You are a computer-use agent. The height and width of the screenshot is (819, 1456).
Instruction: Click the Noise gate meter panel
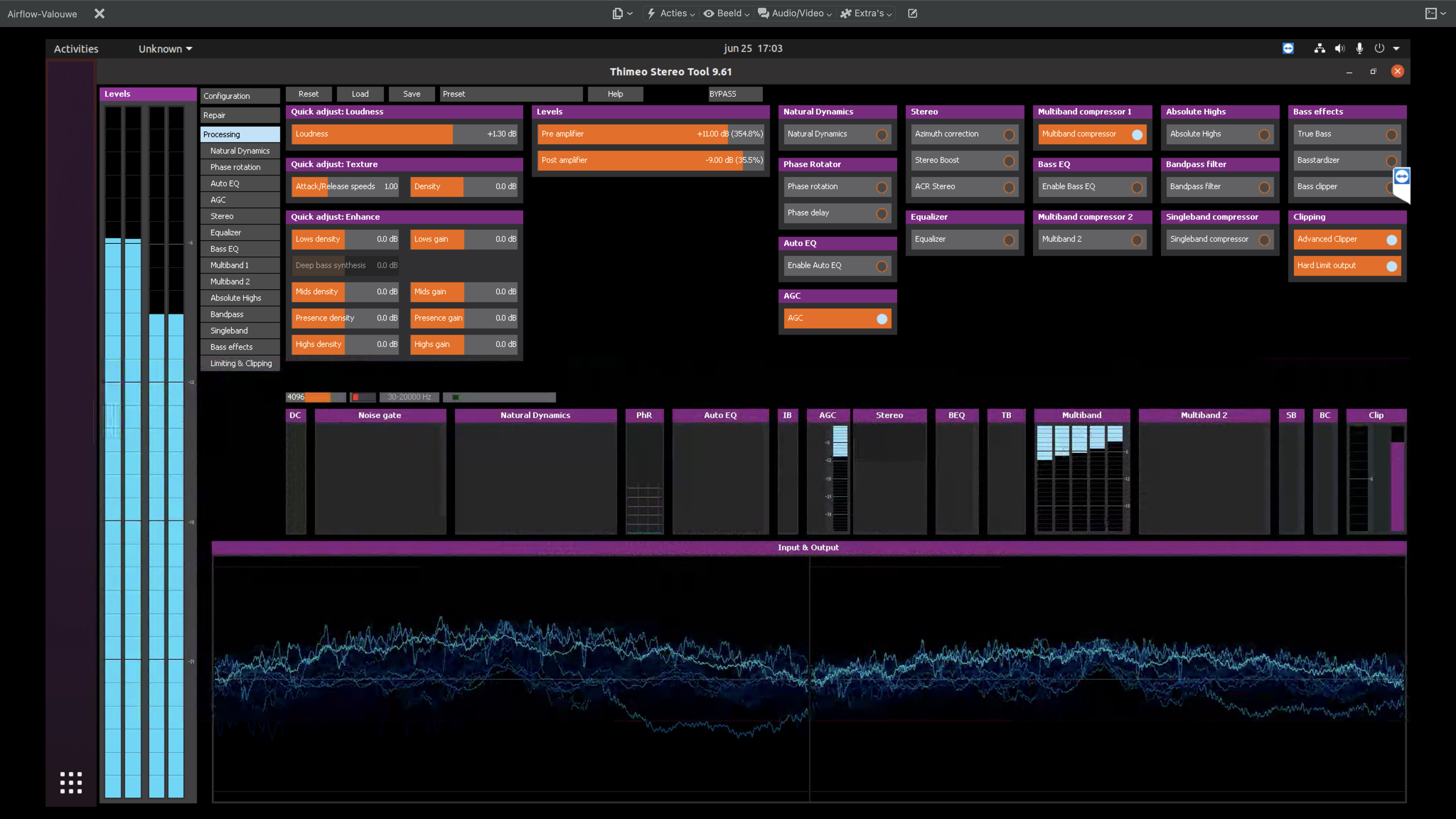click(380, 471)
